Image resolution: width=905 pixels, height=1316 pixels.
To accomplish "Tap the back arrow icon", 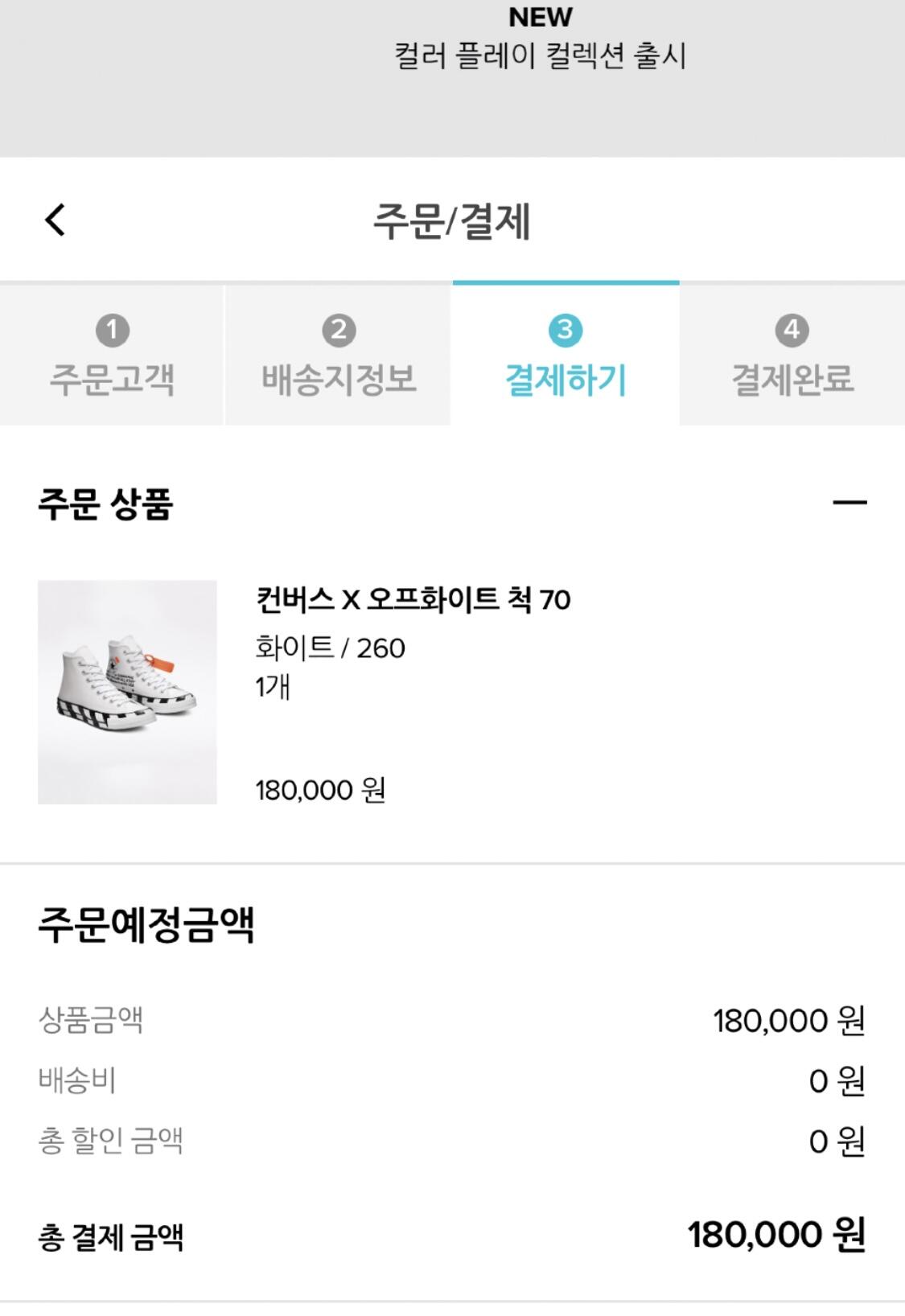I will [55, 220].
